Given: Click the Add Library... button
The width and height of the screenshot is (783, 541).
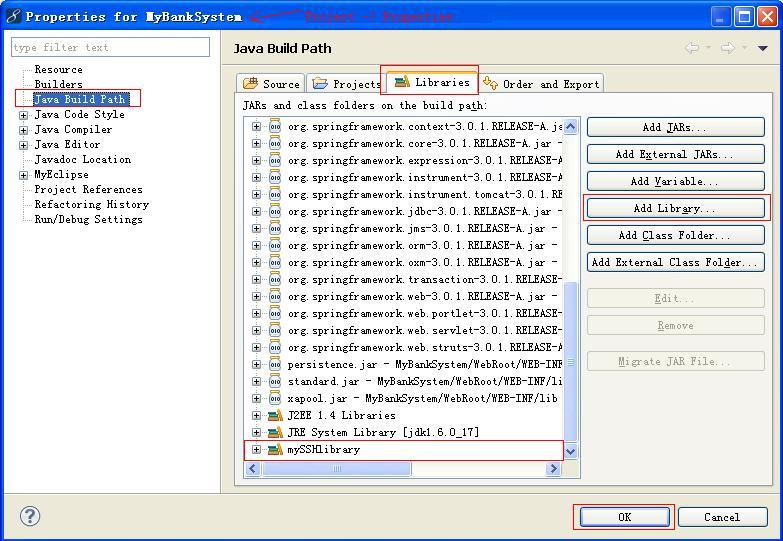Looking at the screenshot, I should [675, 208].
